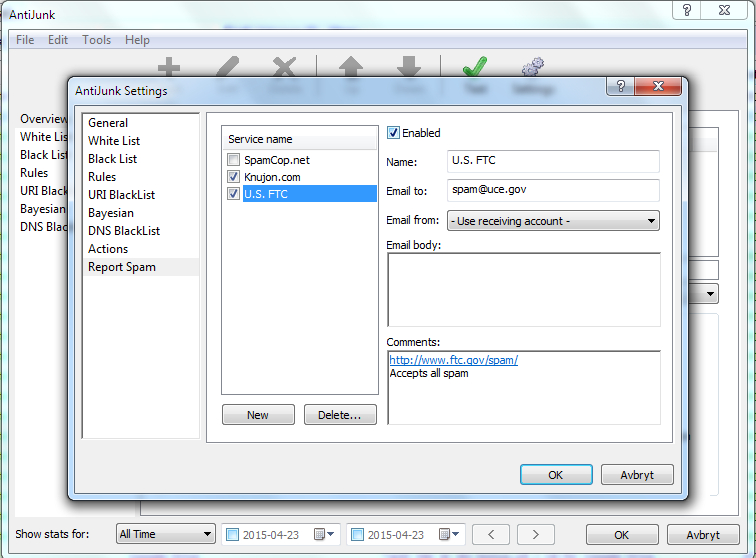Open the http://www.ftc.gov/spam/ link
Screen dimensions: 756x558
pos(454,360)
